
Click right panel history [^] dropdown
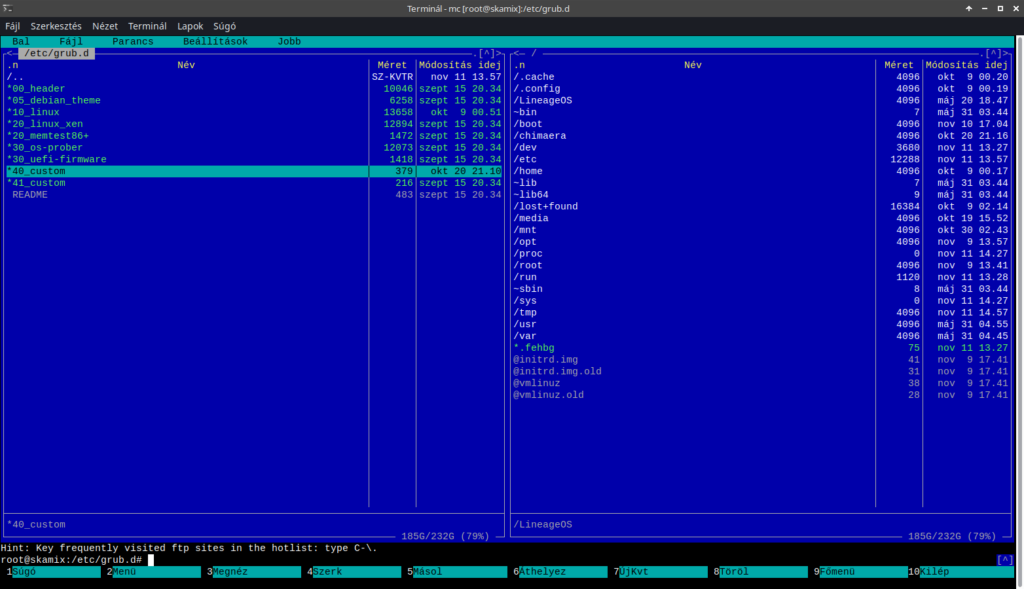[993, 54]
